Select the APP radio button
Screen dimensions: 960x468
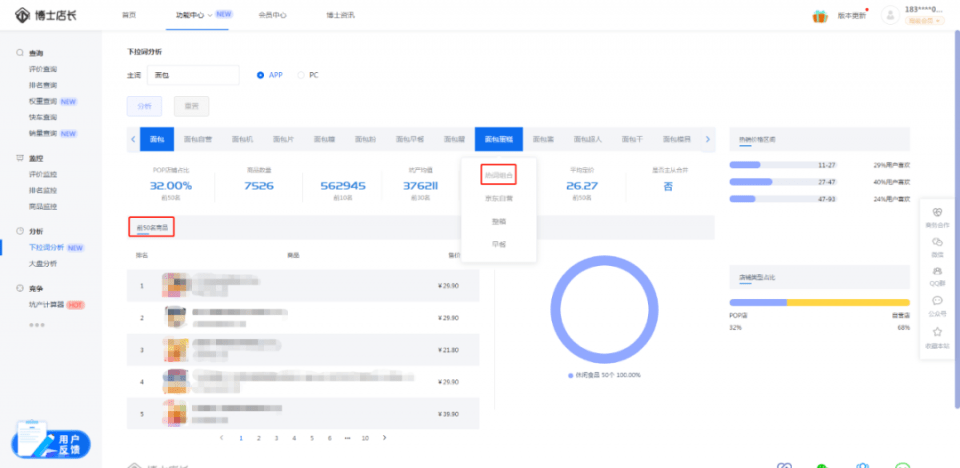tap(261, 75)
